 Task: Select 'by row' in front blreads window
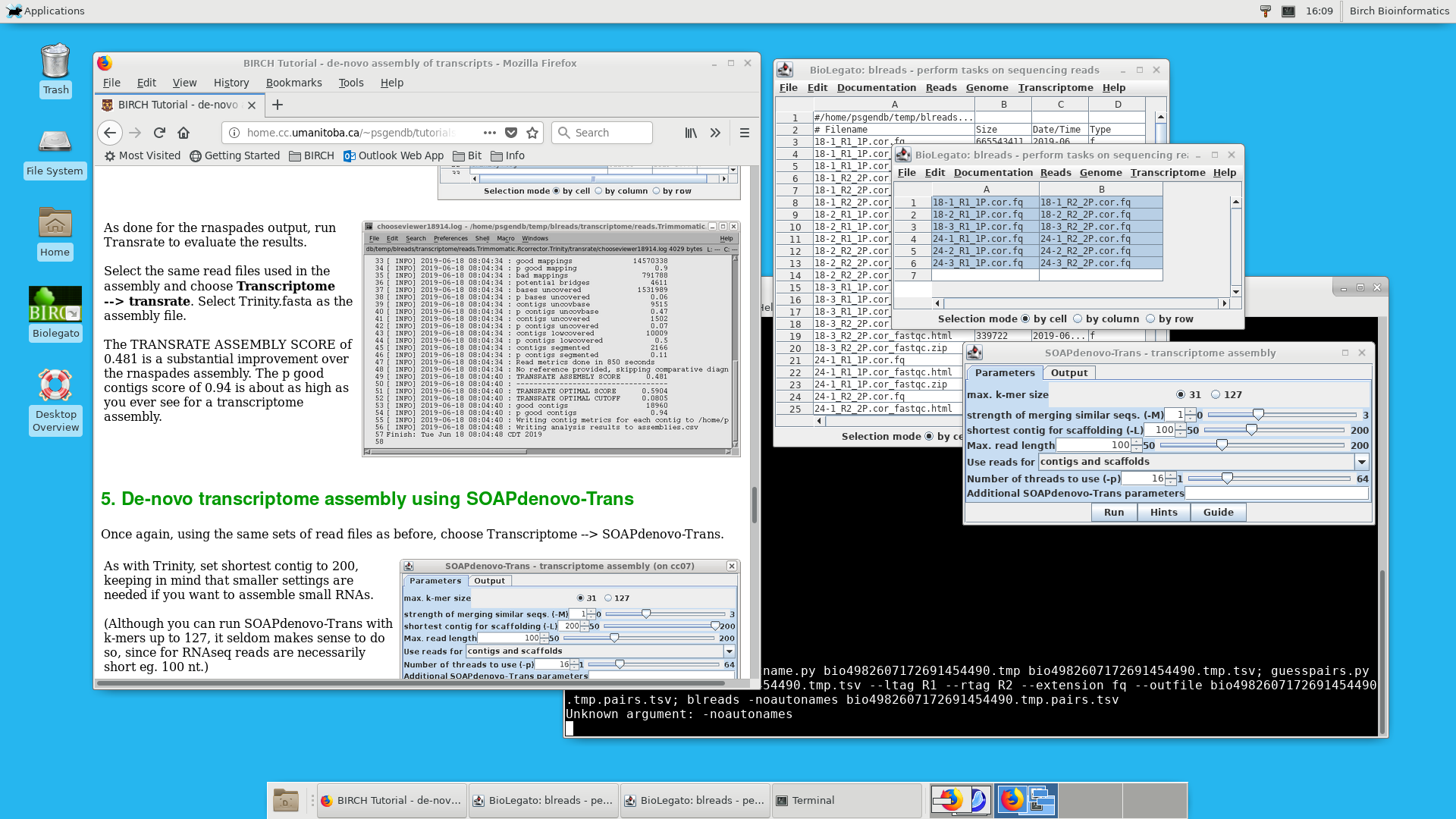tap(1150, 318)
